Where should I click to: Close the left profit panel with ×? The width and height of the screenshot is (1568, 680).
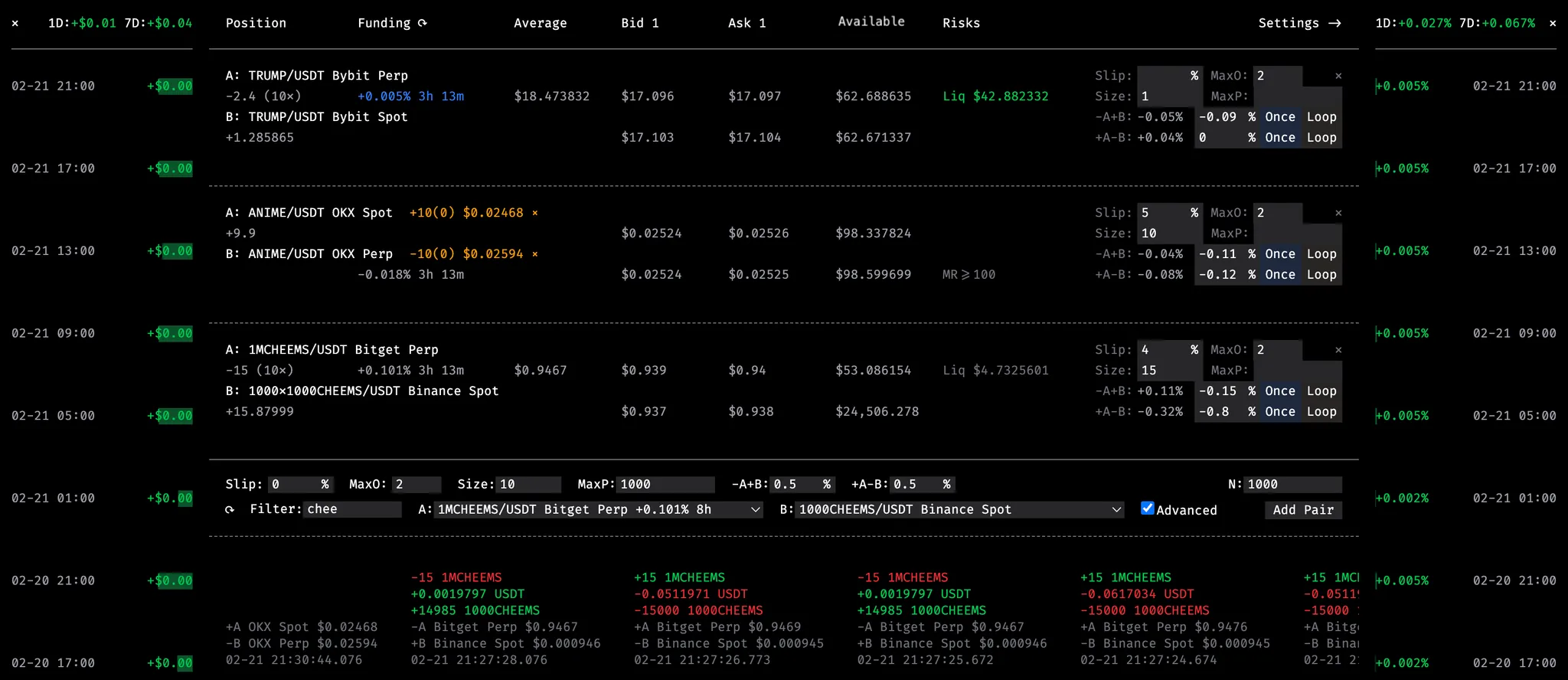pos(15,24)
